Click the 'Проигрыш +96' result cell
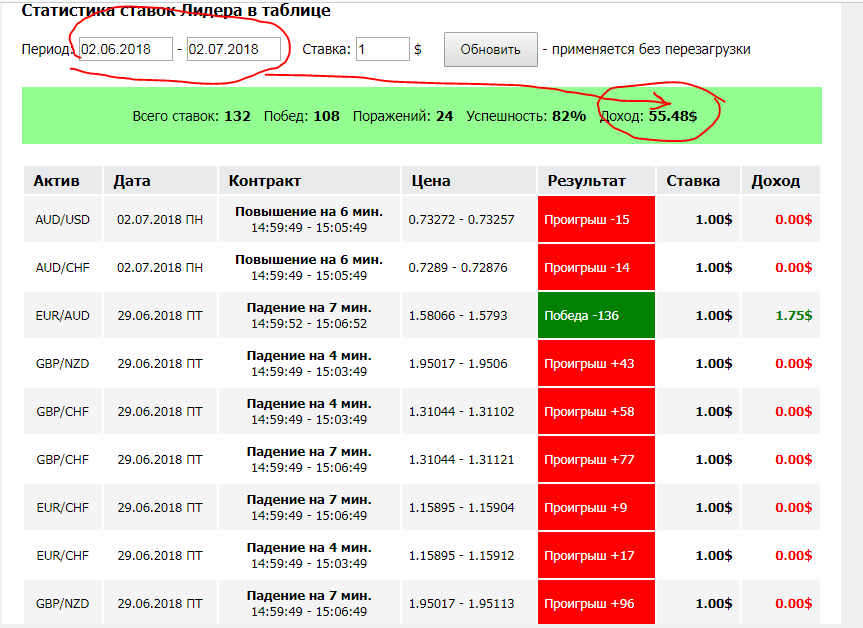The height and width of the screenshot is (628, 863). click(597, 603)
